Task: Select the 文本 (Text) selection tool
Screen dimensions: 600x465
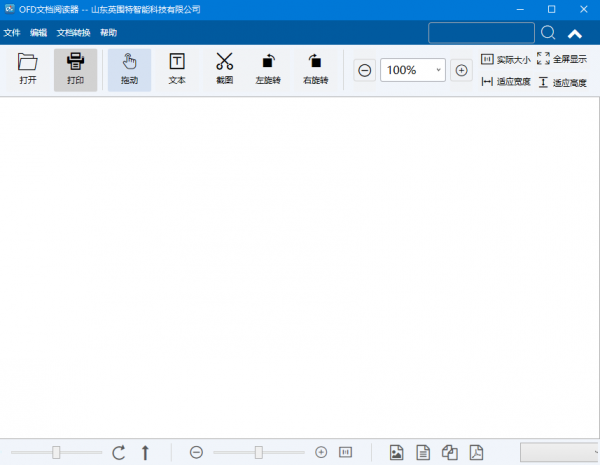Action: click(177, 63)
